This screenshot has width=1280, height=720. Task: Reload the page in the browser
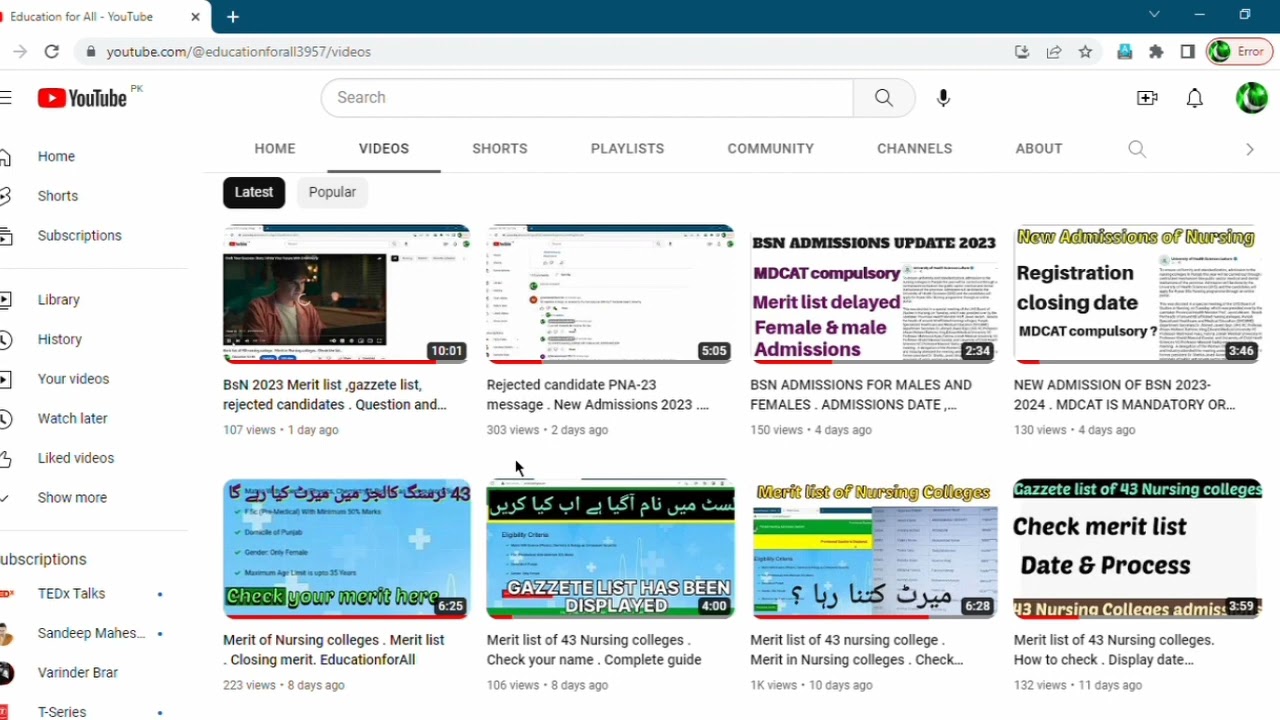tap(52, 51)
